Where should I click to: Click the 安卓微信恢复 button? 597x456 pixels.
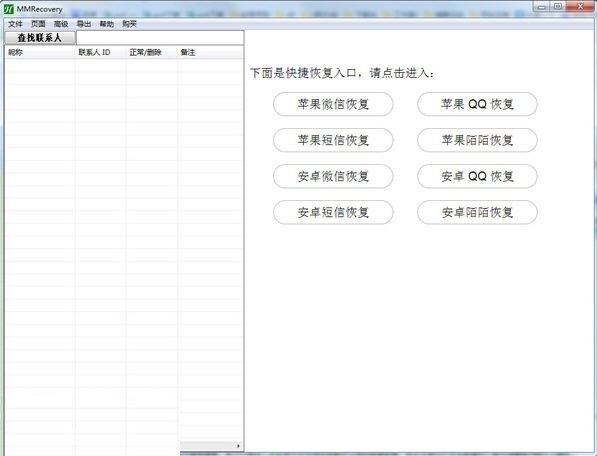coord(333,176)
